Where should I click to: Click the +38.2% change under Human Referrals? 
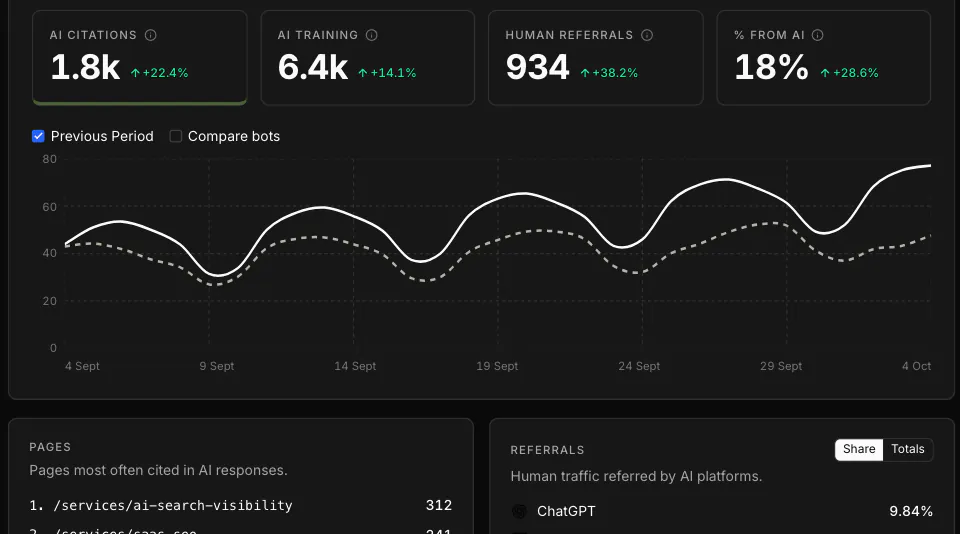coord(609,73)
